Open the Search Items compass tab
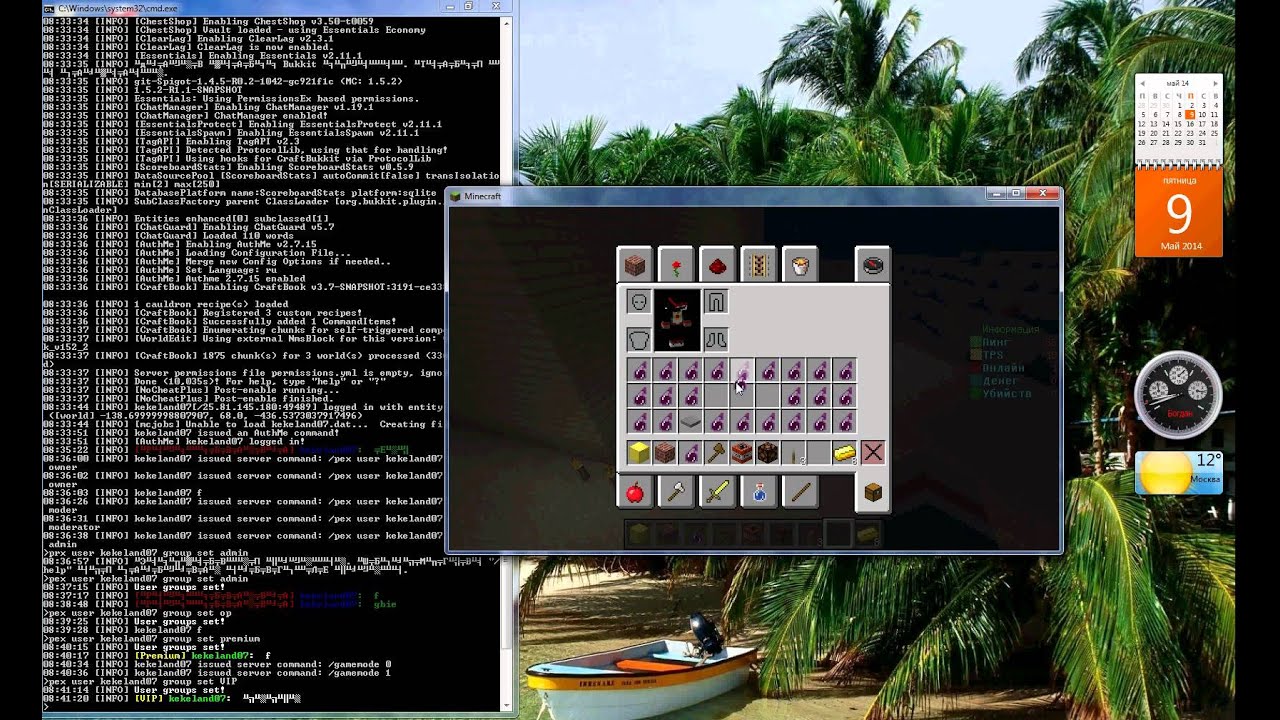The image size is (1280, 720). click(x=872, y=265)
